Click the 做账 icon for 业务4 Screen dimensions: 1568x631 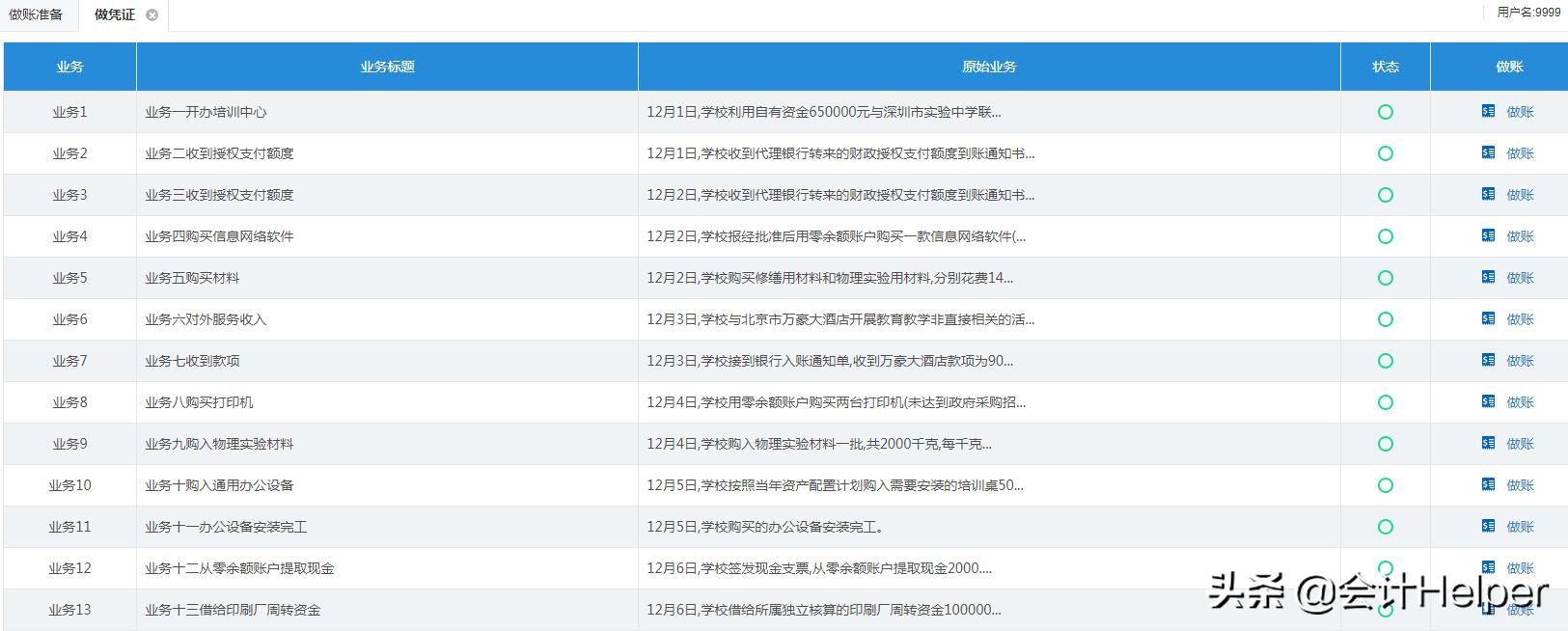1488,235
